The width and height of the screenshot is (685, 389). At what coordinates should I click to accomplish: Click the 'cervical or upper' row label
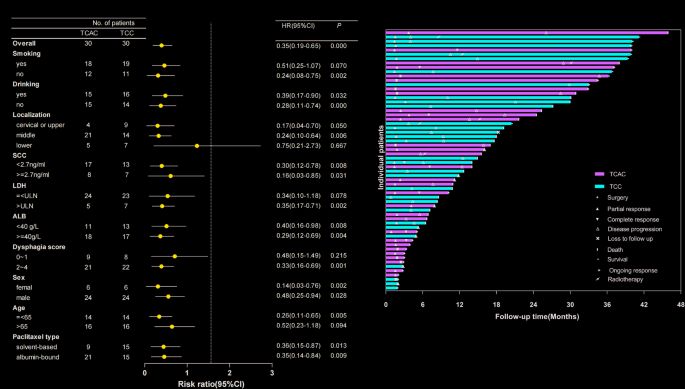click(40, 125)
